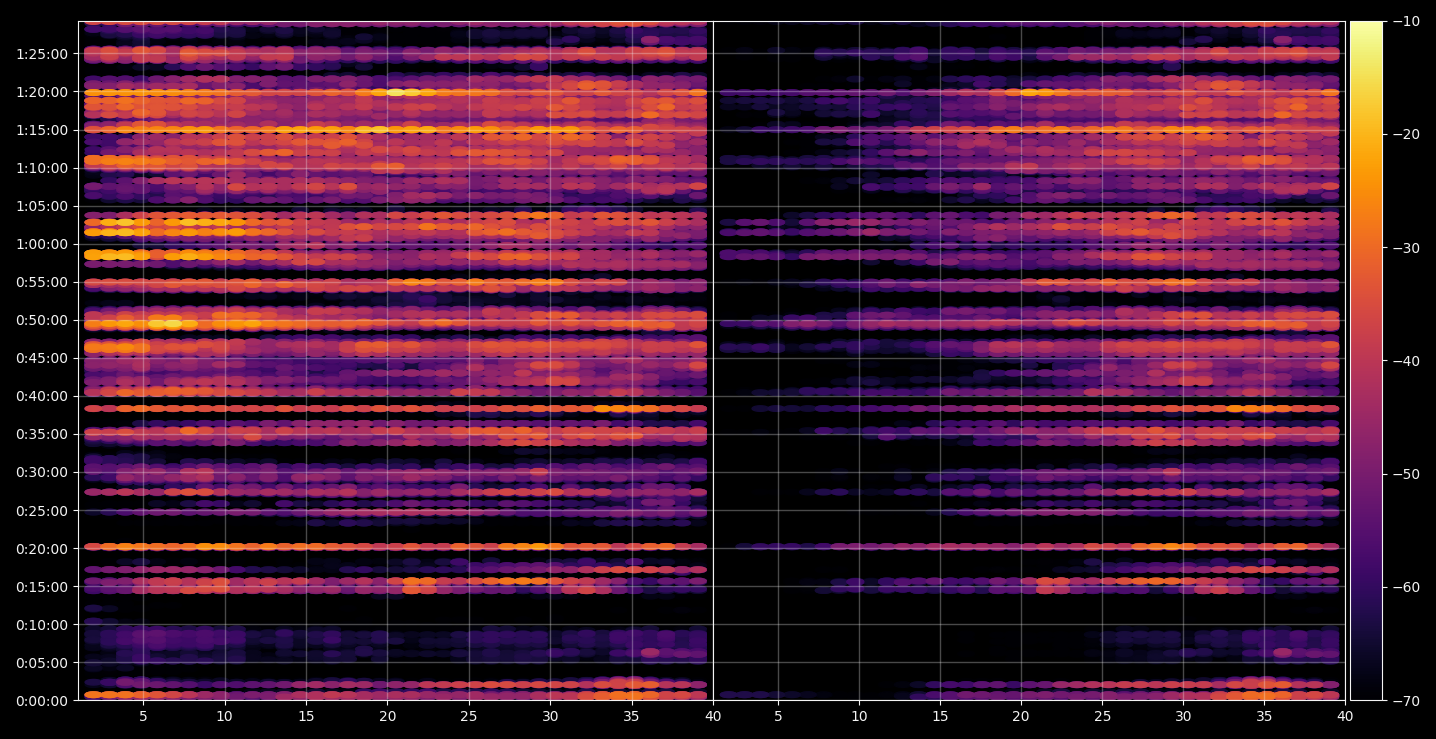Image resolution: width=1436 pixels, height=739 pixels.
Task: Click x-axis tick 35 under the left heatmap
Action: click(x=631, y=716)
